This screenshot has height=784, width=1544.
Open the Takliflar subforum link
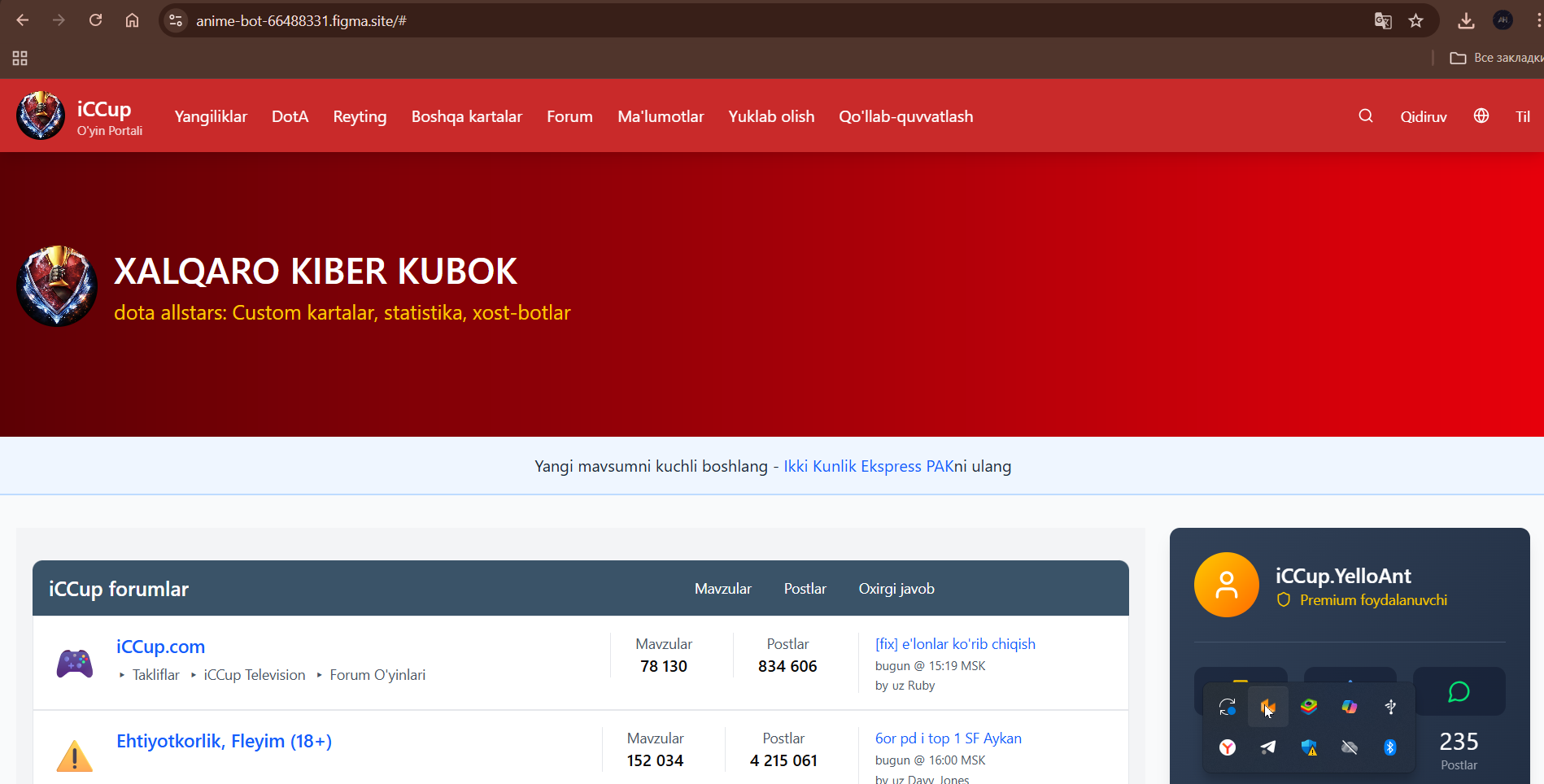point(156,675)
